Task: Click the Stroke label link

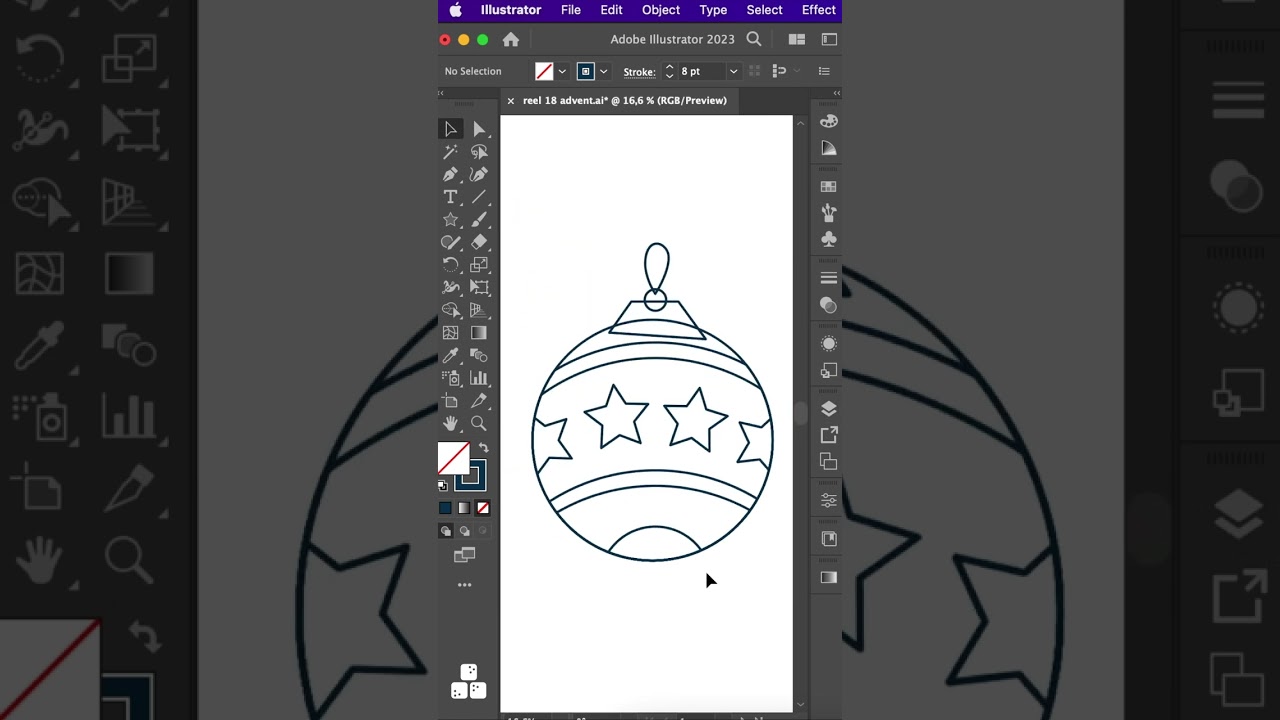Action: (639, 72)
